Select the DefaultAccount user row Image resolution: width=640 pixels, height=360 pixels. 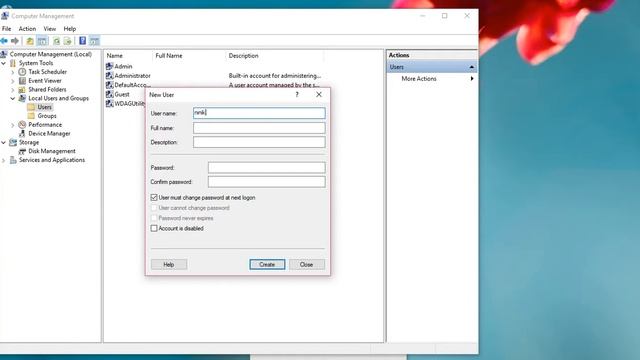[132, 85]
